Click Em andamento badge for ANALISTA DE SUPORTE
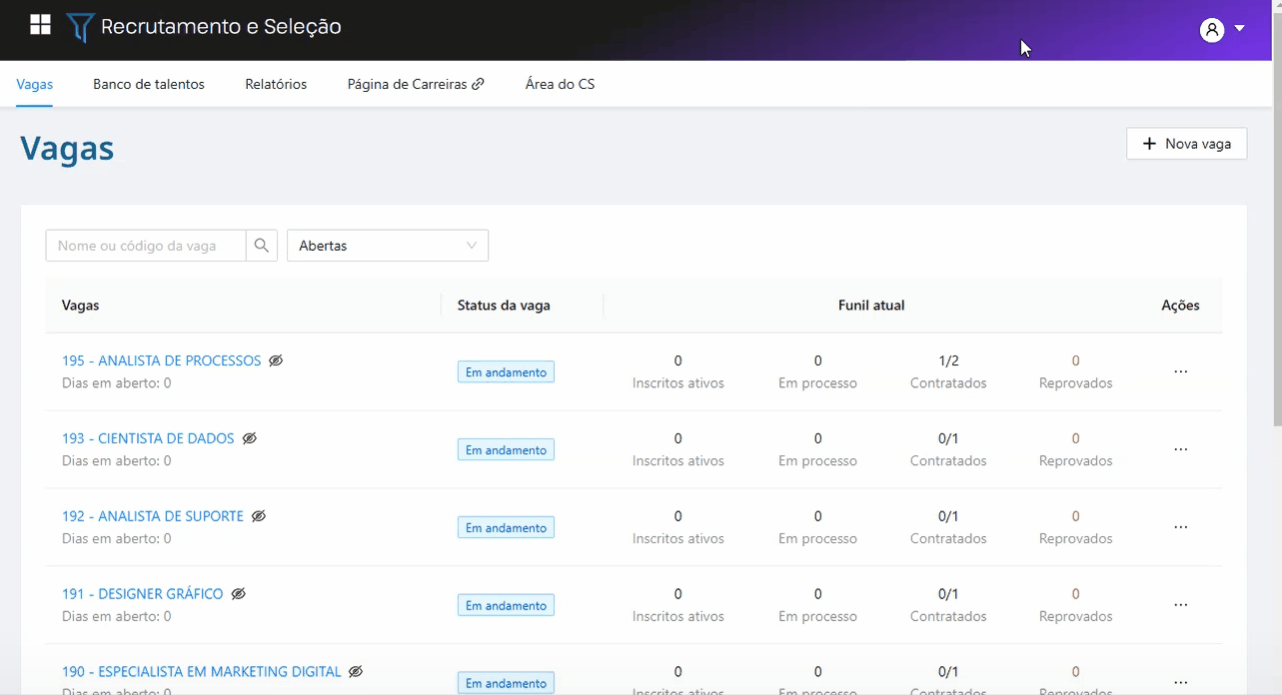The image size is (1282, 695). click(506, 527)
